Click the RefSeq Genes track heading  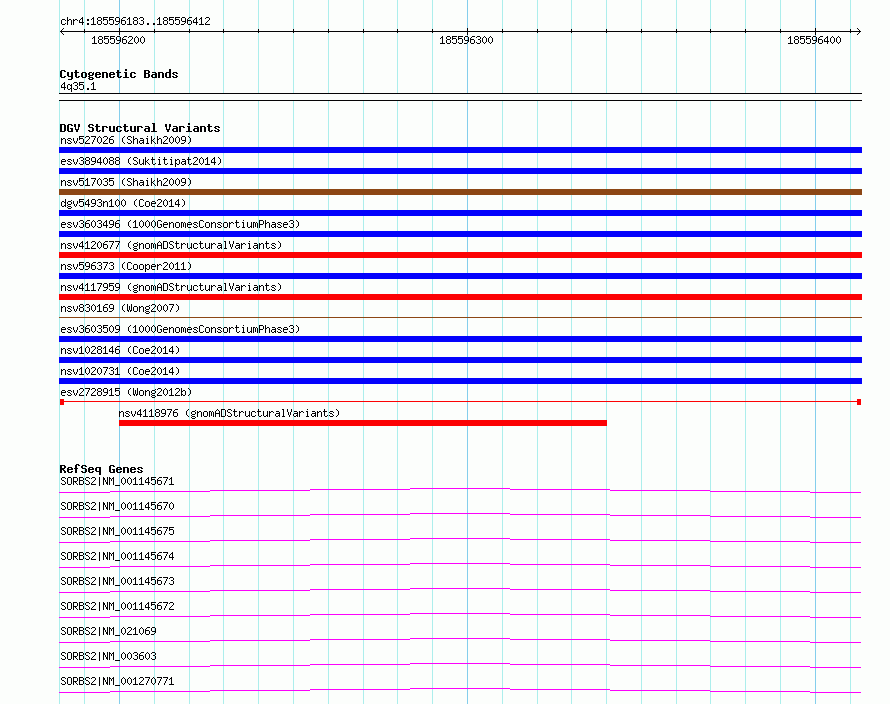point(101,469)
